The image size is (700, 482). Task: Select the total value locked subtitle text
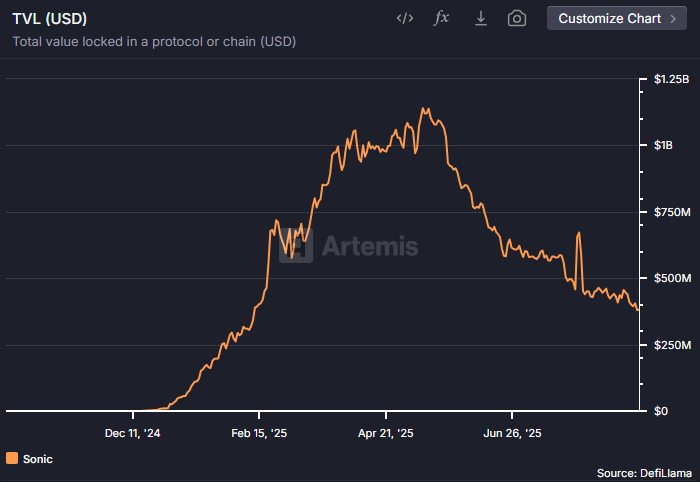click(154, 42)
